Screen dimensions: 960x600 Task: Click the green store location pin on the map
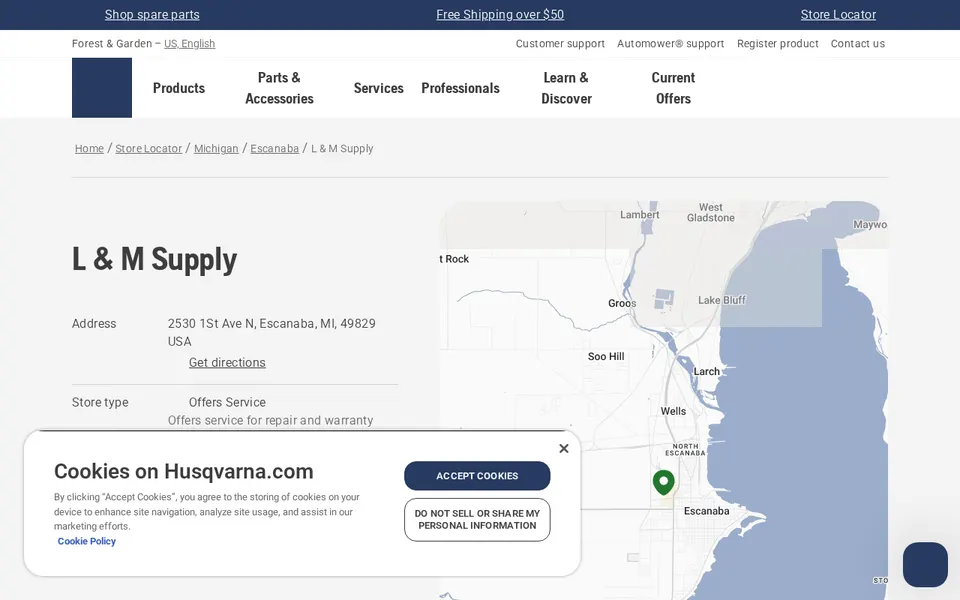point(664,482)
